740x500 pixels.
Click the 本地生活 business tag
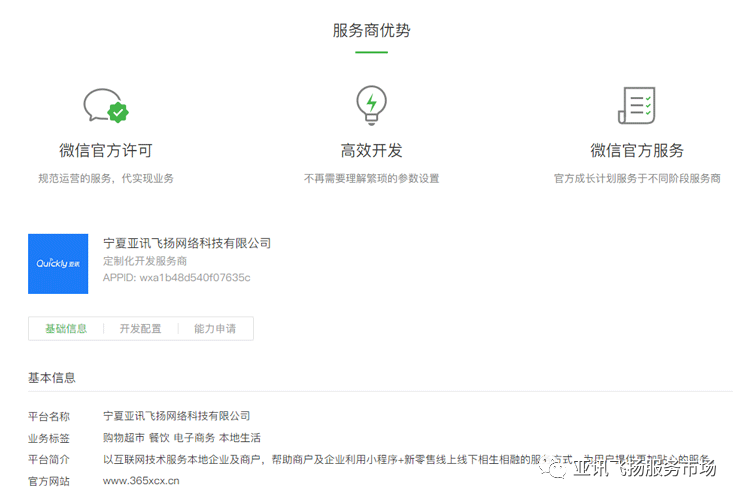point(240,438)
